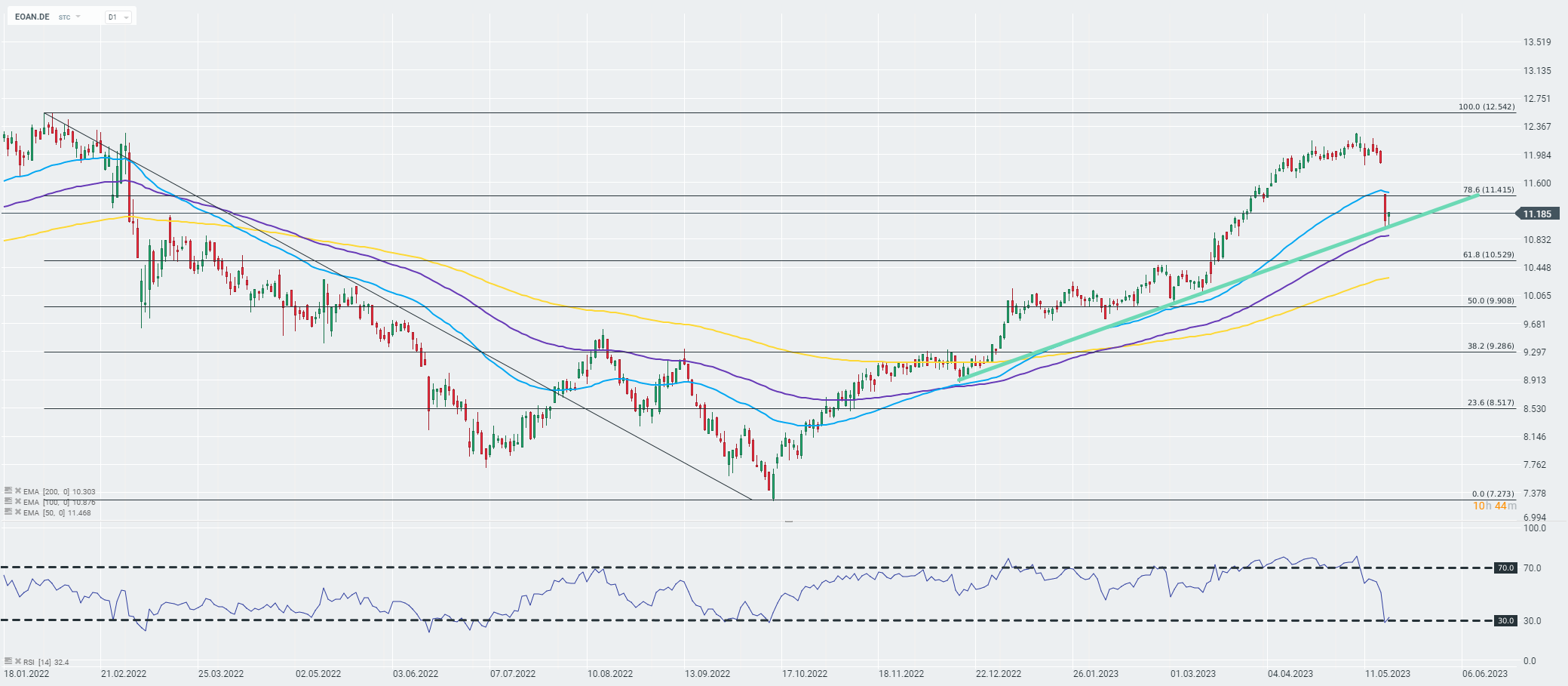Remove the EMA 50 indicator

pyautogui.click(x=17, y=512)
